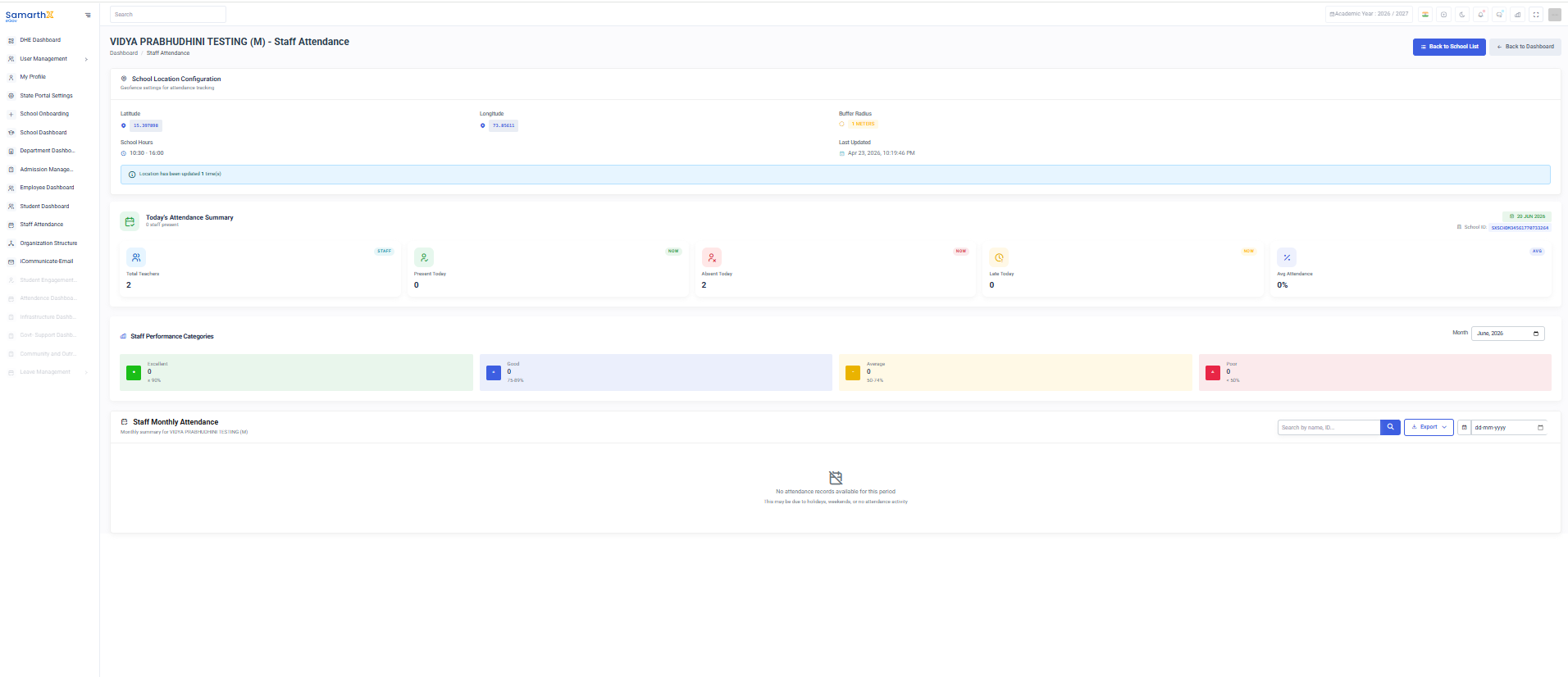Click the calendar icon left of dd-mm-yyyy field
This screenshot has width=1568, height=677.
coord(1464,427)
